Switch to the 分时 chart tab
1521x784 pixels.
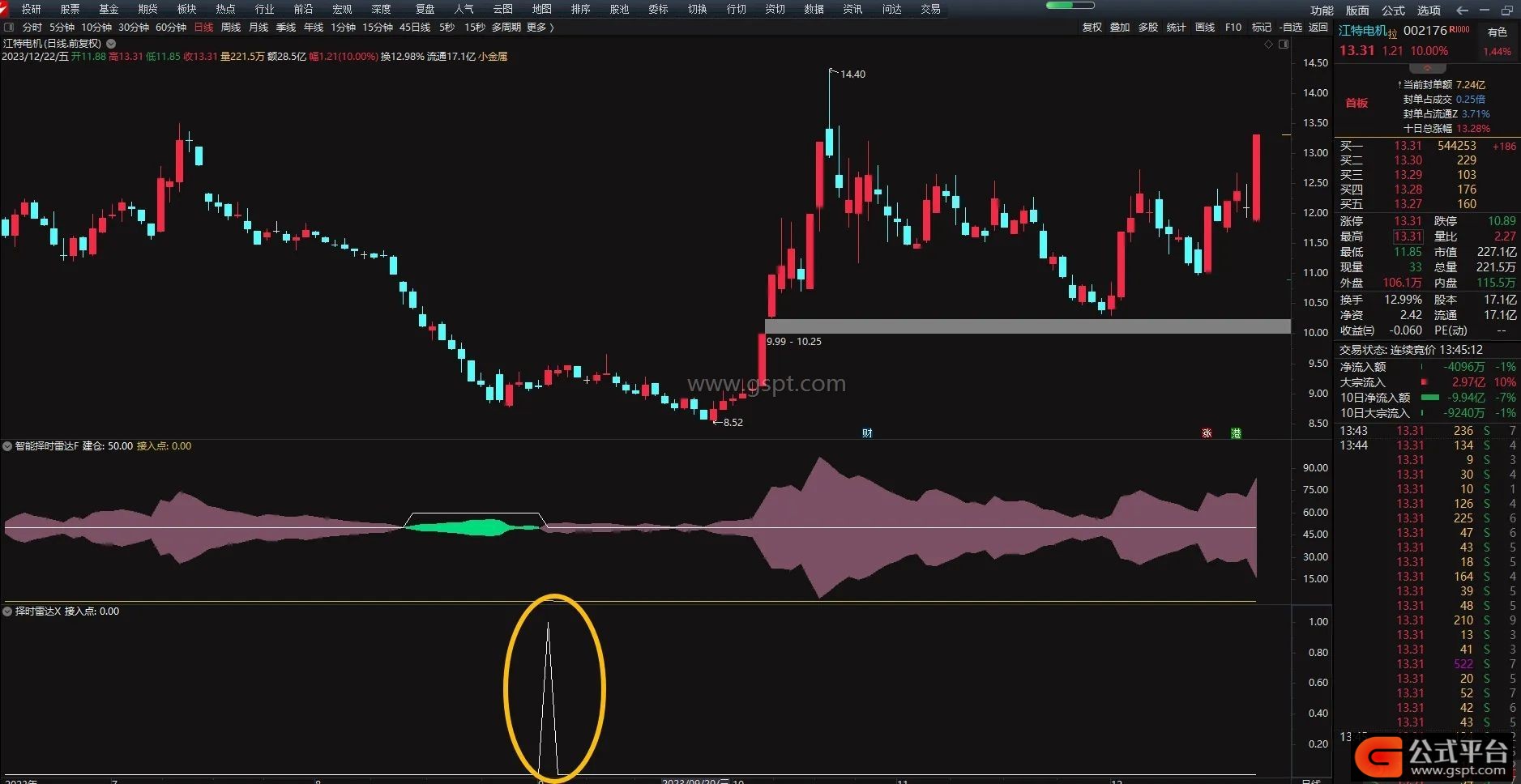[x=32, y=28]
